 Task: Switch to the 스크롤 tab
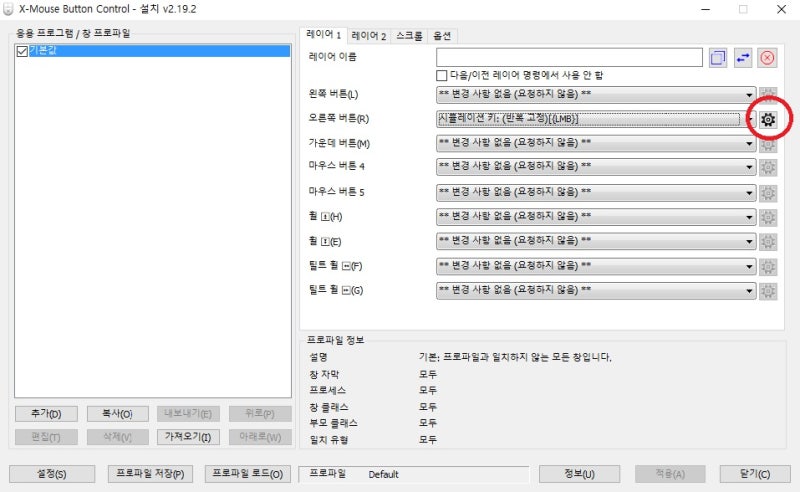pyautogui.click(x=409, y=36)
